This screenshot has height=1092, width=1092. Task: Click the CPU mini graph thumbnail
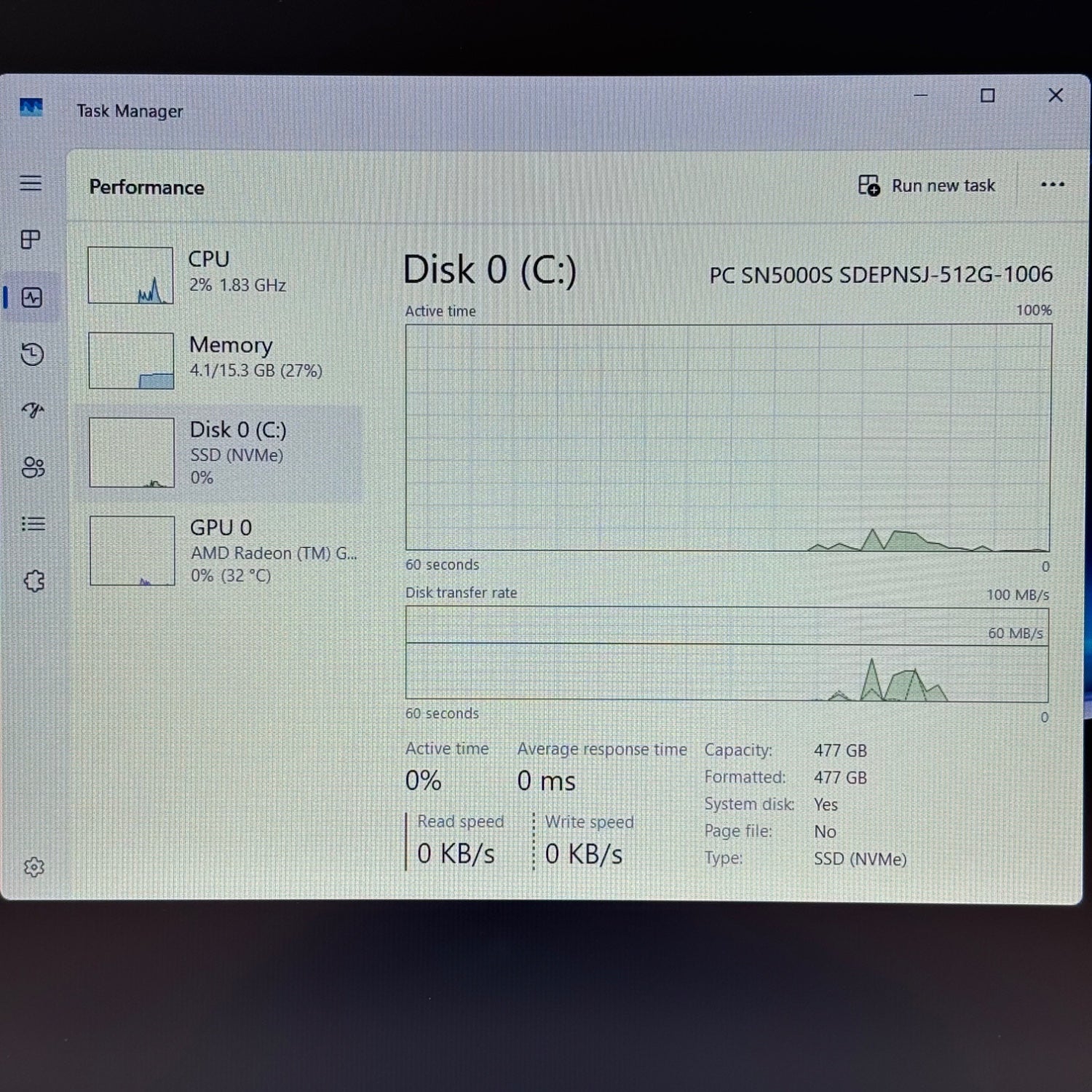click(130, 275)
